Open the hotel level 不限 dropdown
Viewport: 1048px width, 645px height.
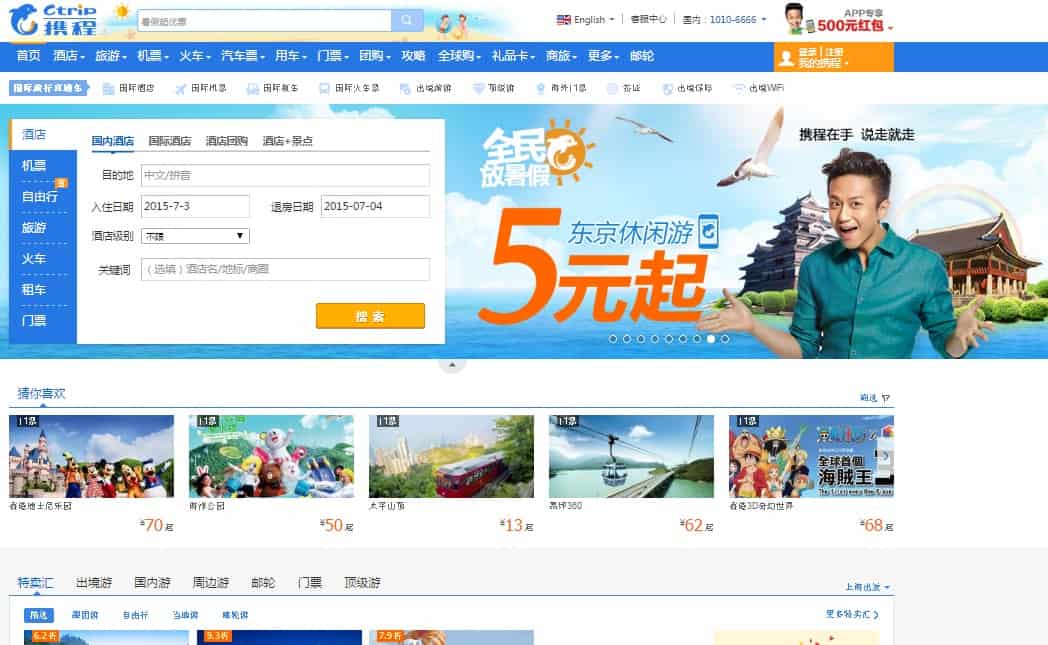pyautogui.click(x=195, y=236)
